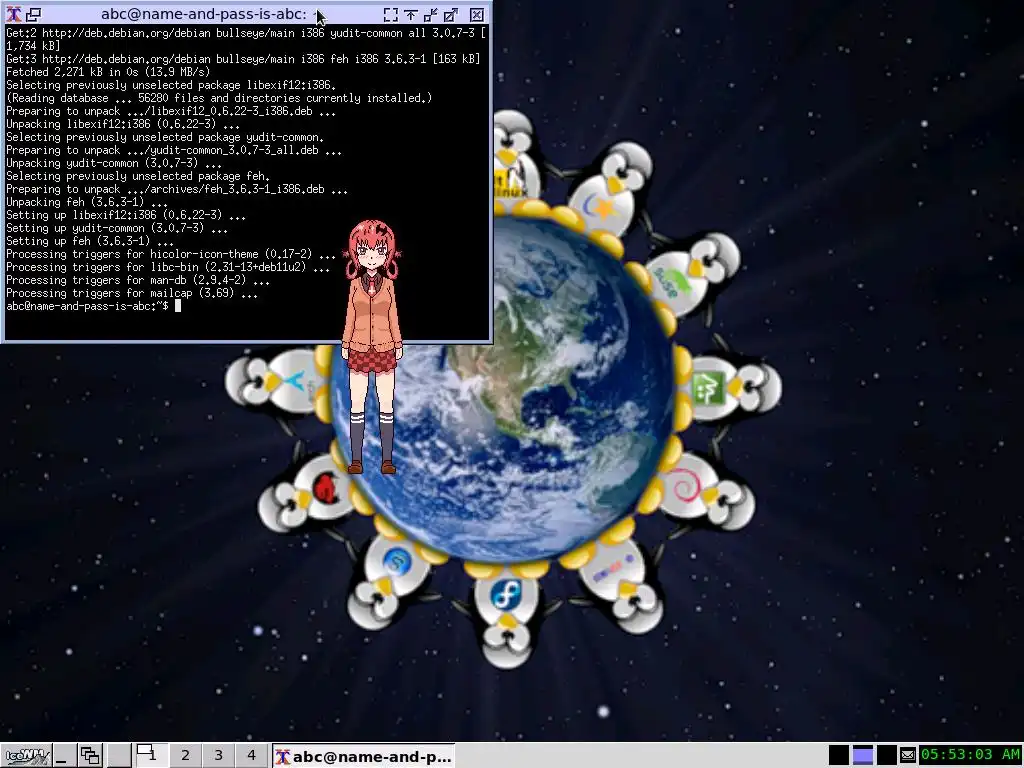Open the mailbox status tray icon
1024x768 pixels.
(908, 756)
